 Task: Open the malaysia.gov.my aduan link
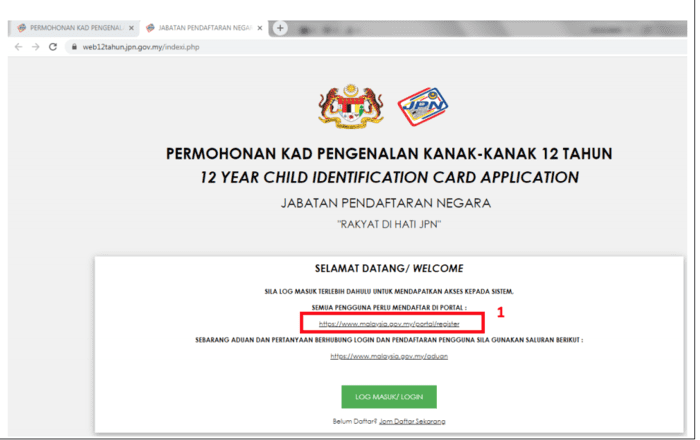pos(389,356)
